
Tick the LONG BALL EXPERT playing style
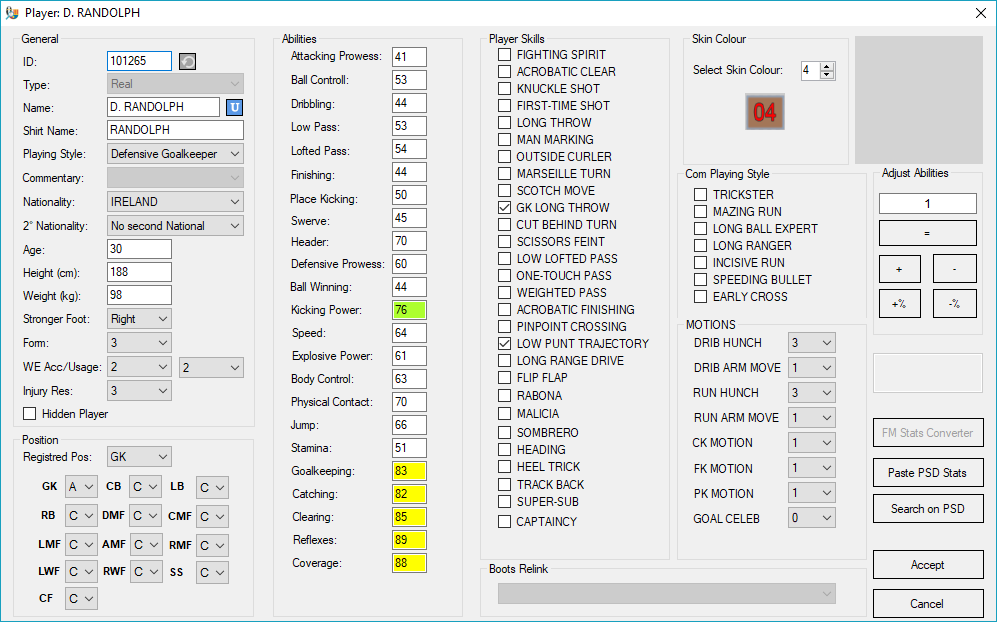[701, 229]
